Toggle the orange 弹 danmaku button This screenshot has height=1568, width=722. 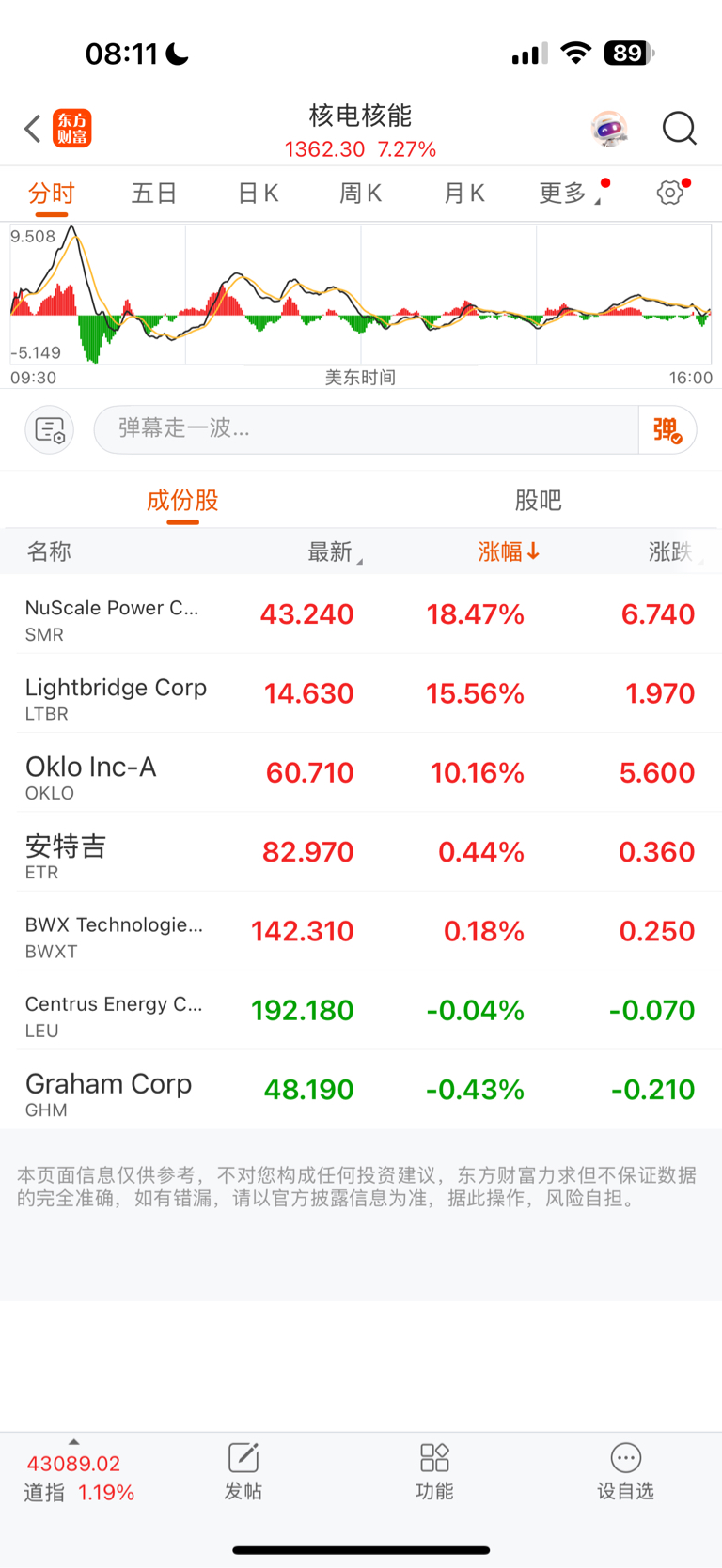(x=667, y=430)
